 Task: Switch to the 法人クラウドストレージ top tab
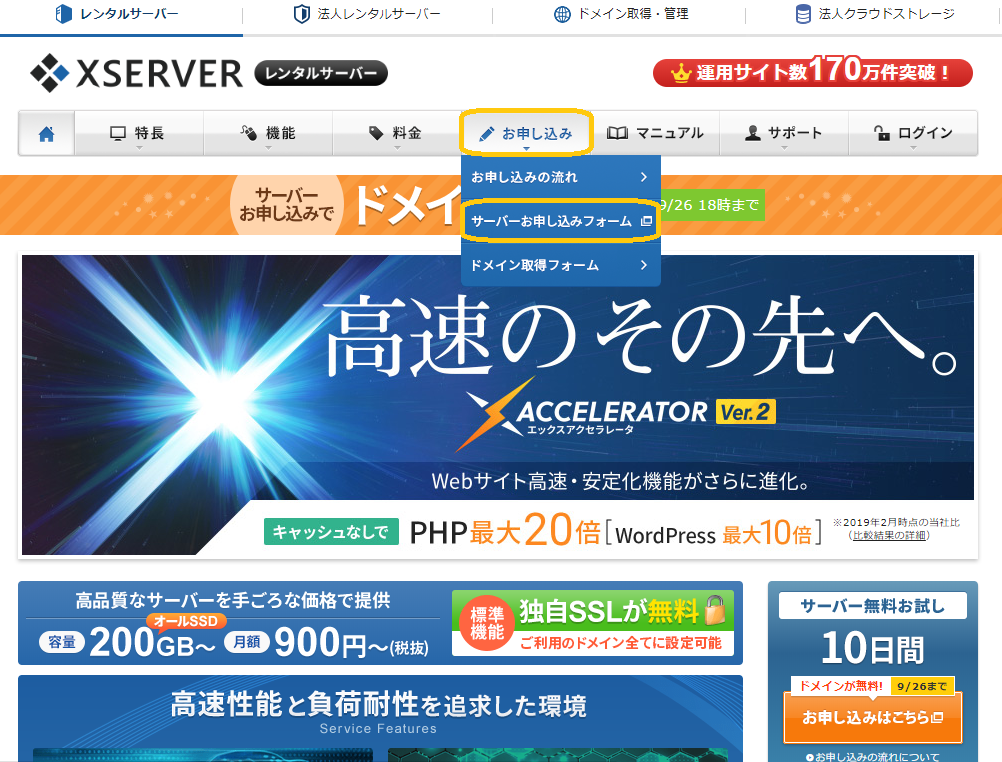click(x=874, y=15)
